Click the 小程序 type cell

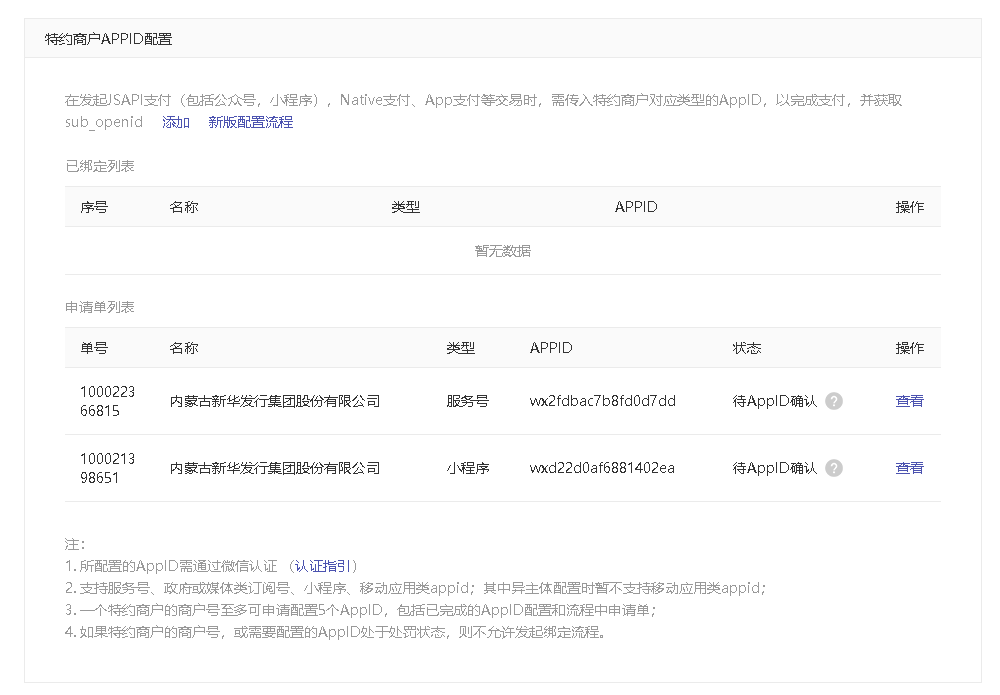click(x=467, y=468)
